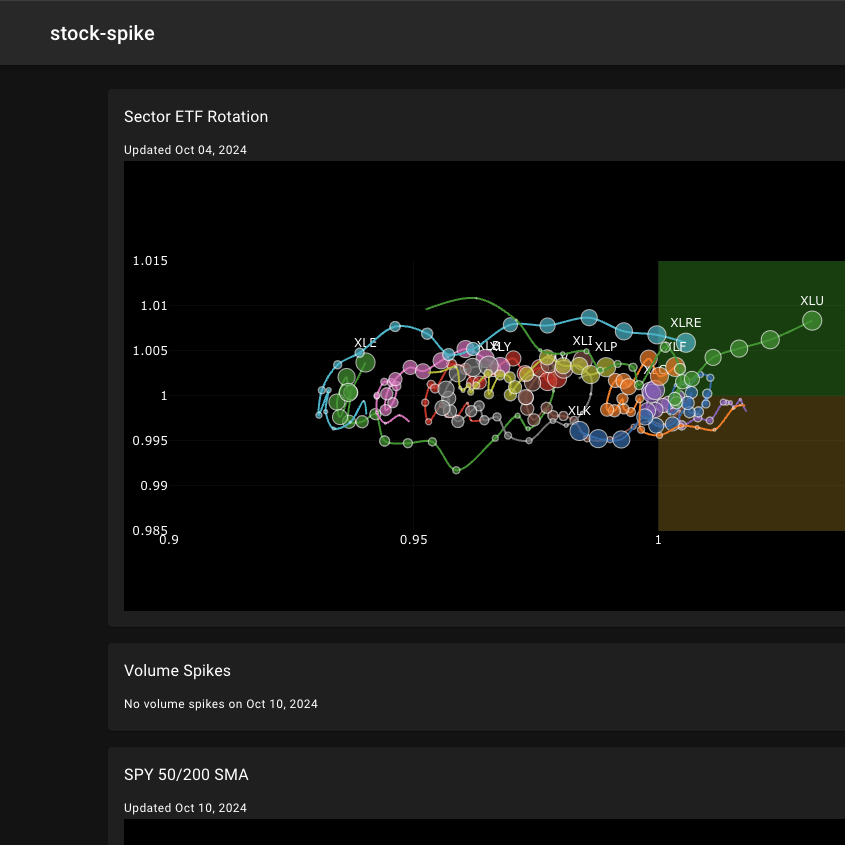Image resolution: width=845 pixels, height=845 pixels.
Task: Click the Updated Oct 10, 2024 text
Action: tap(185, 808)
